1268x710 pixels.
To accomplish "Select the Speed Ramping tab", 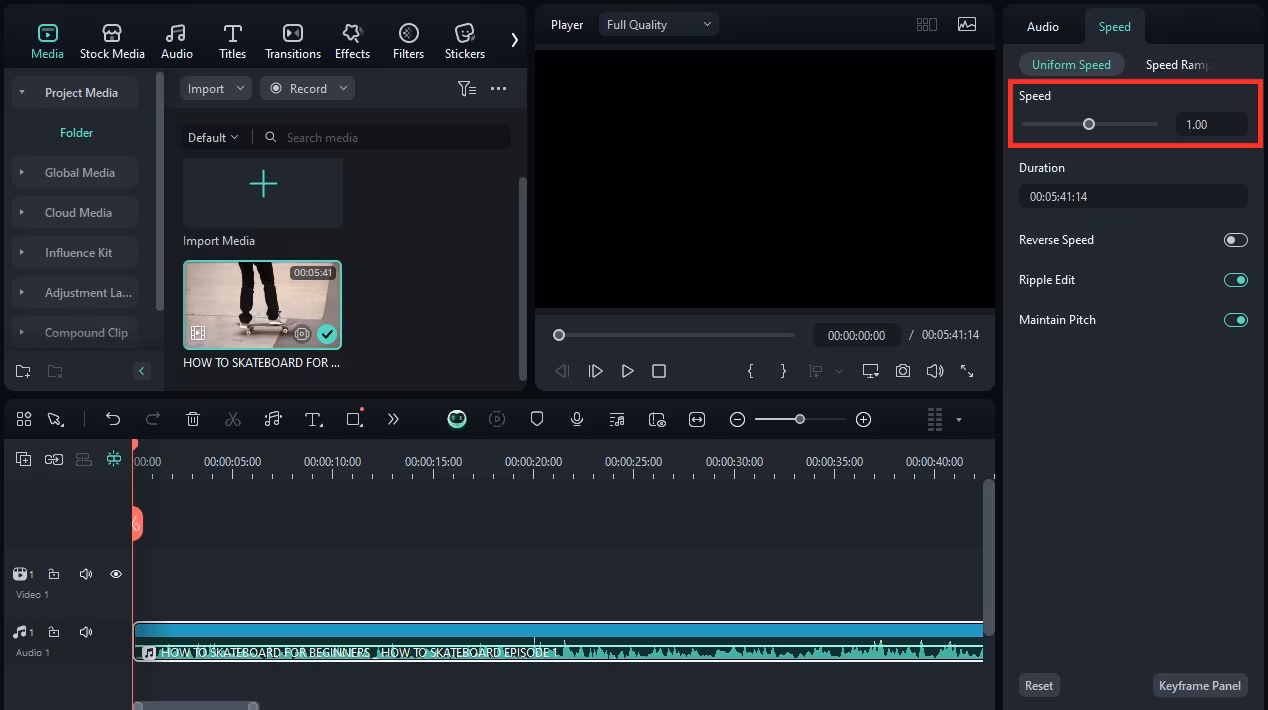I will pos(1177,65).
